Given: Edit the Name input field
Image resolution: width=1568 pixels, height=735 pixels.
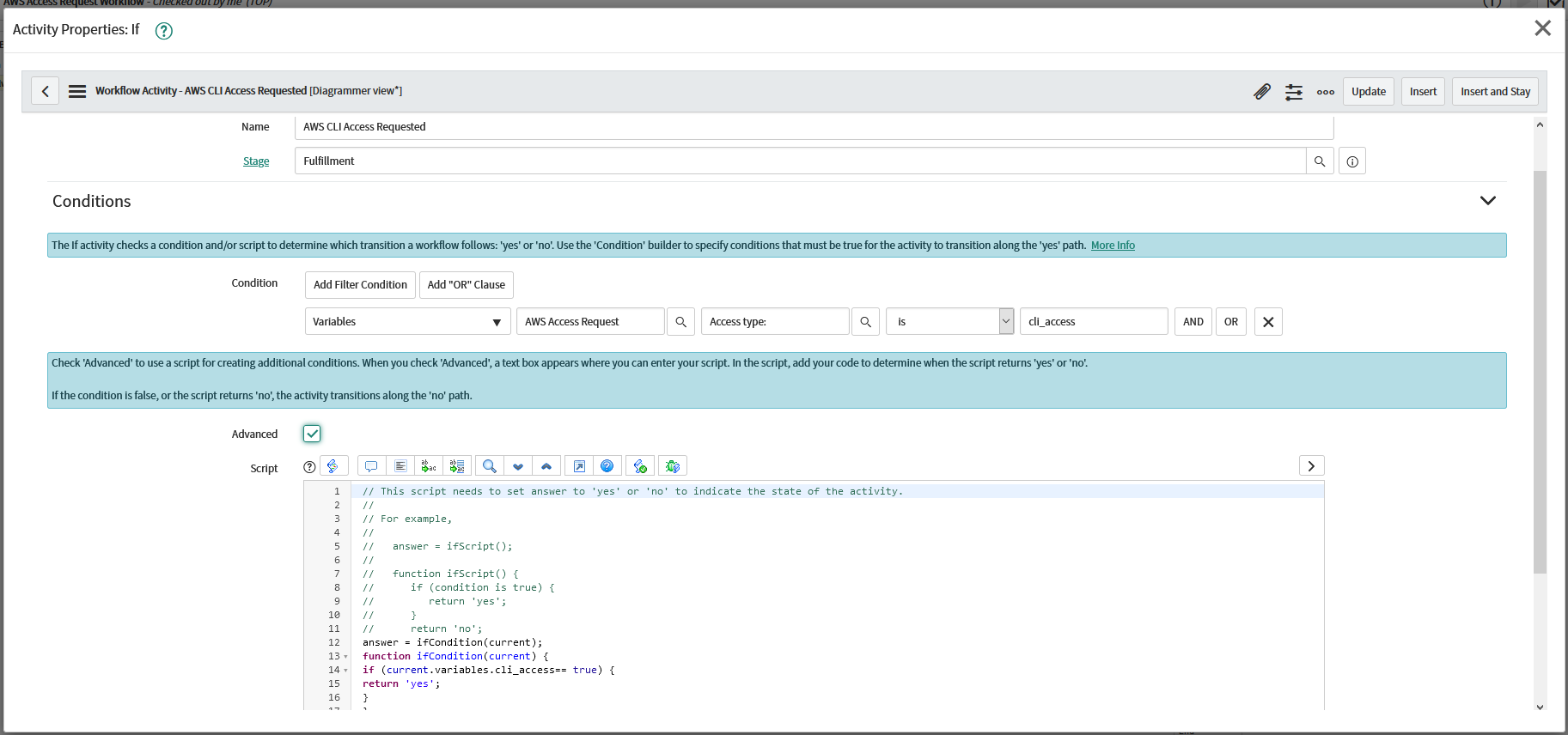Looking at the screenshot, I should (814, 127).
